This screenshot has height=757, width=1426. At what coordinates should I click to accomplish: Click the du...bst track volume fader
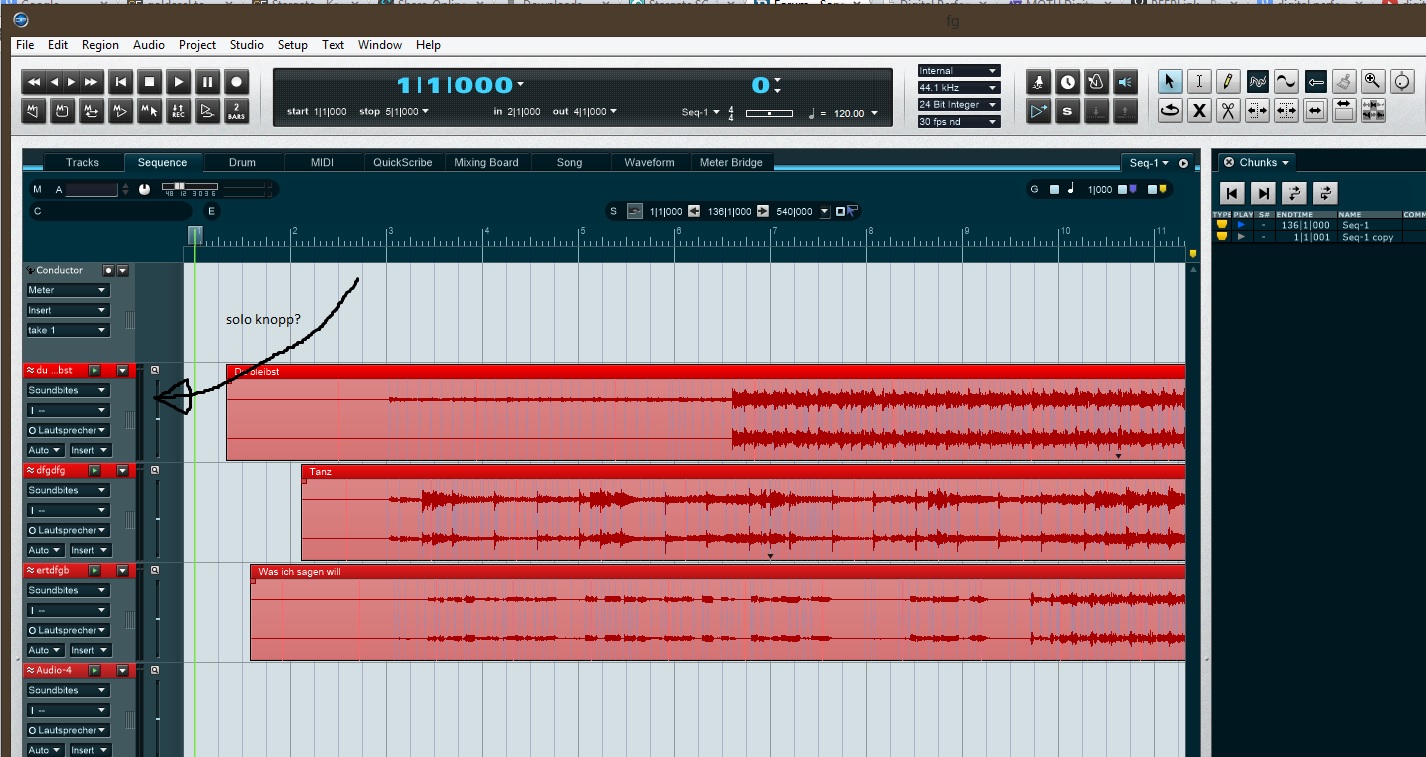pyautogui.click(x=158, y=417)
